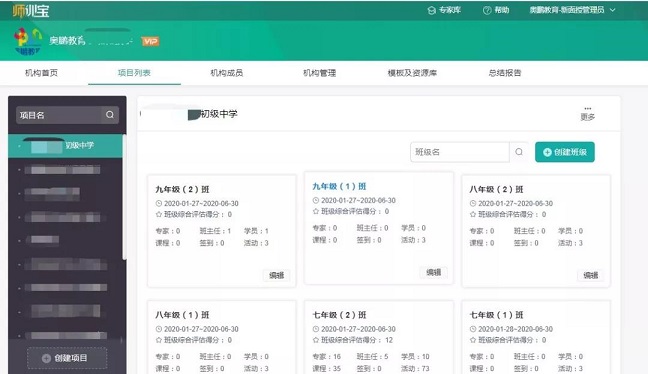
Task: Click clock icon on 九年级（1）班 card
Action: pos(316,200)
